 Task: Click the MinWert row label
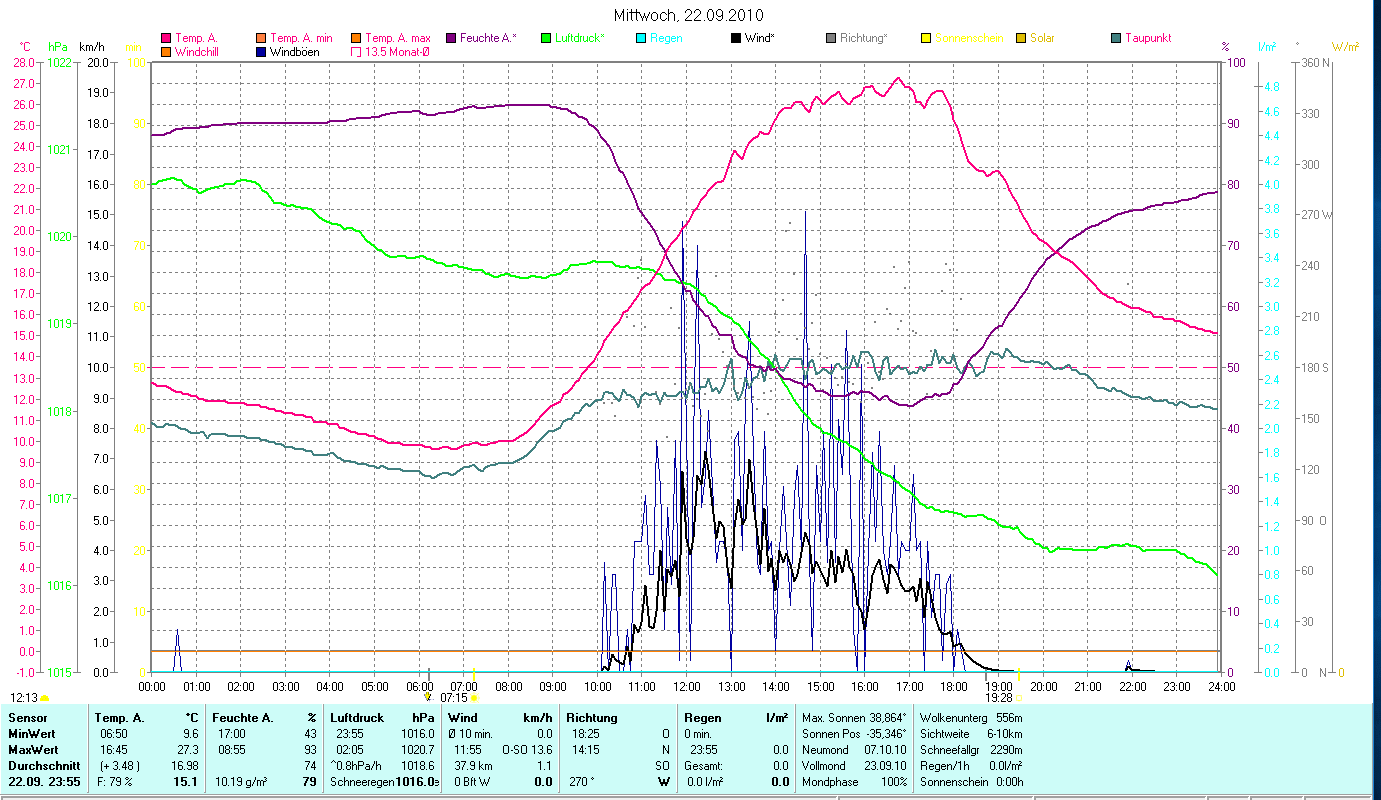(32, 734)
